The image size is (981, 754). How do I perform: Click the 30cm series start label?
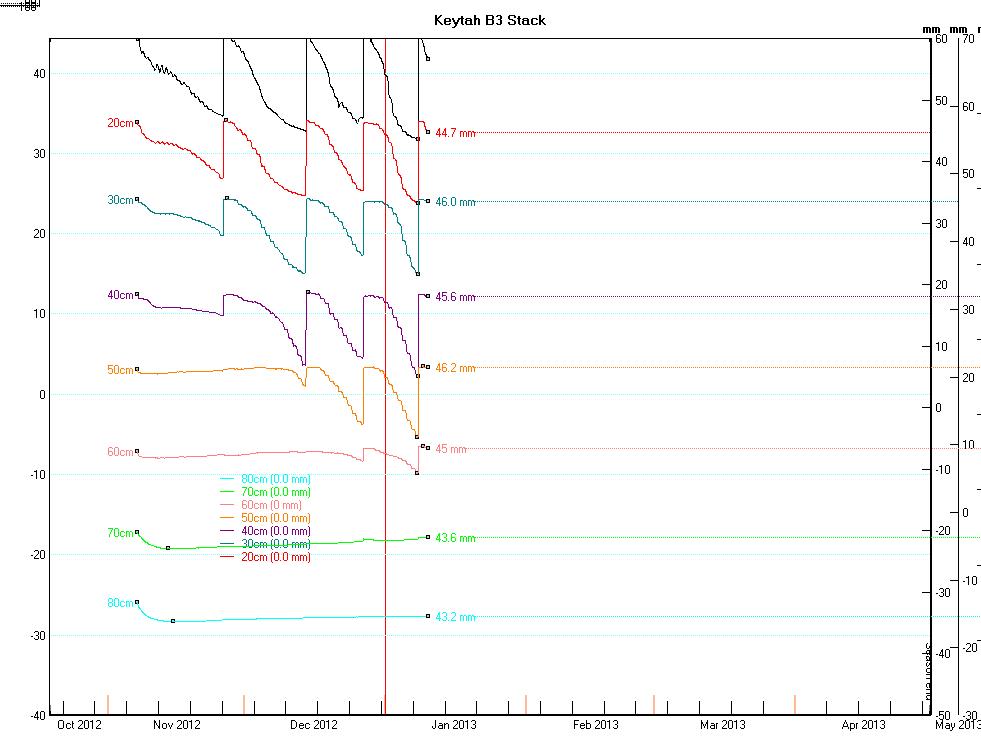[120, 200]
